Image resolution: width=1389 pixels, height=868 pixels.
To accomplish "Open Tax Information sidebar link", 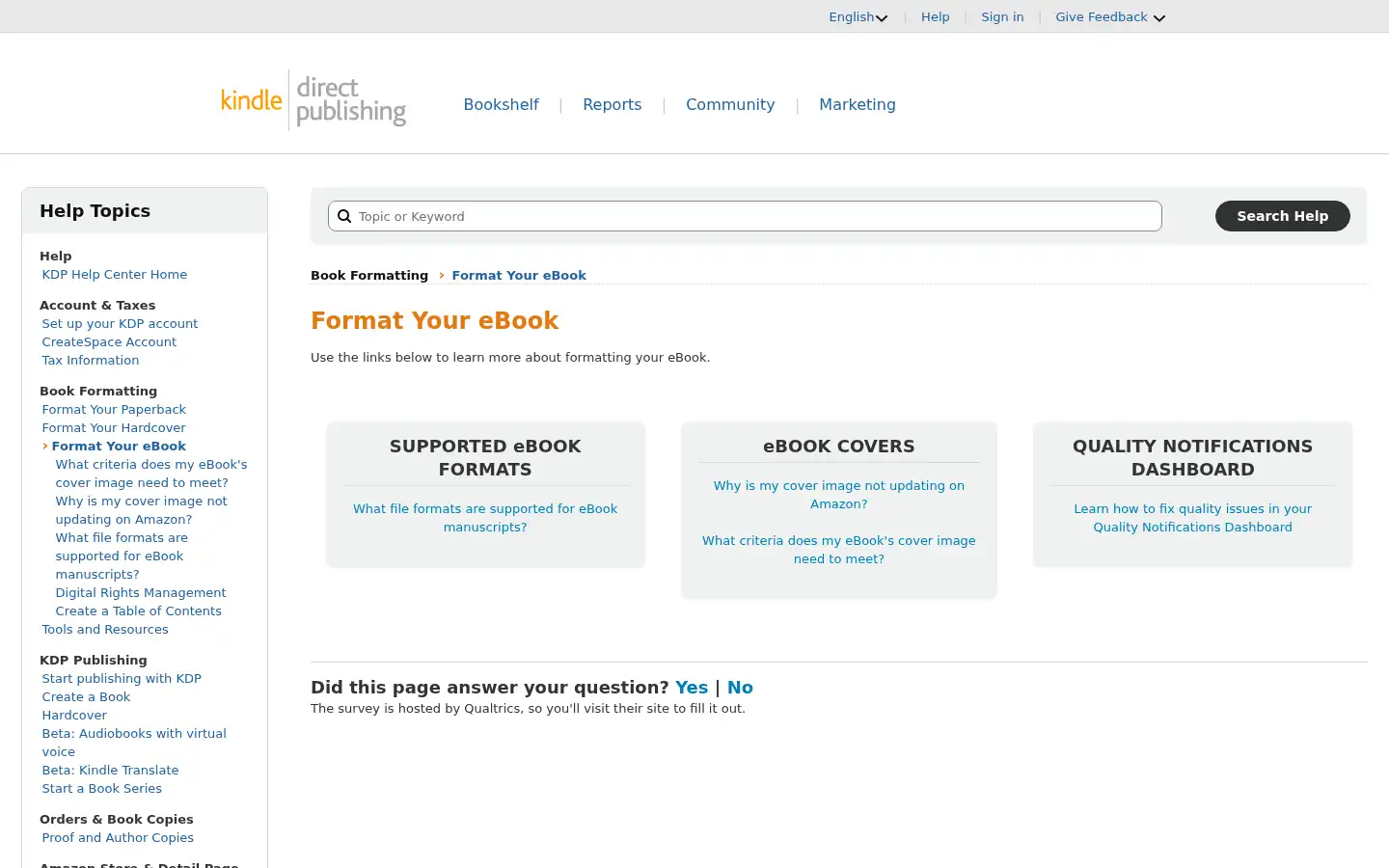I will 90,360.
